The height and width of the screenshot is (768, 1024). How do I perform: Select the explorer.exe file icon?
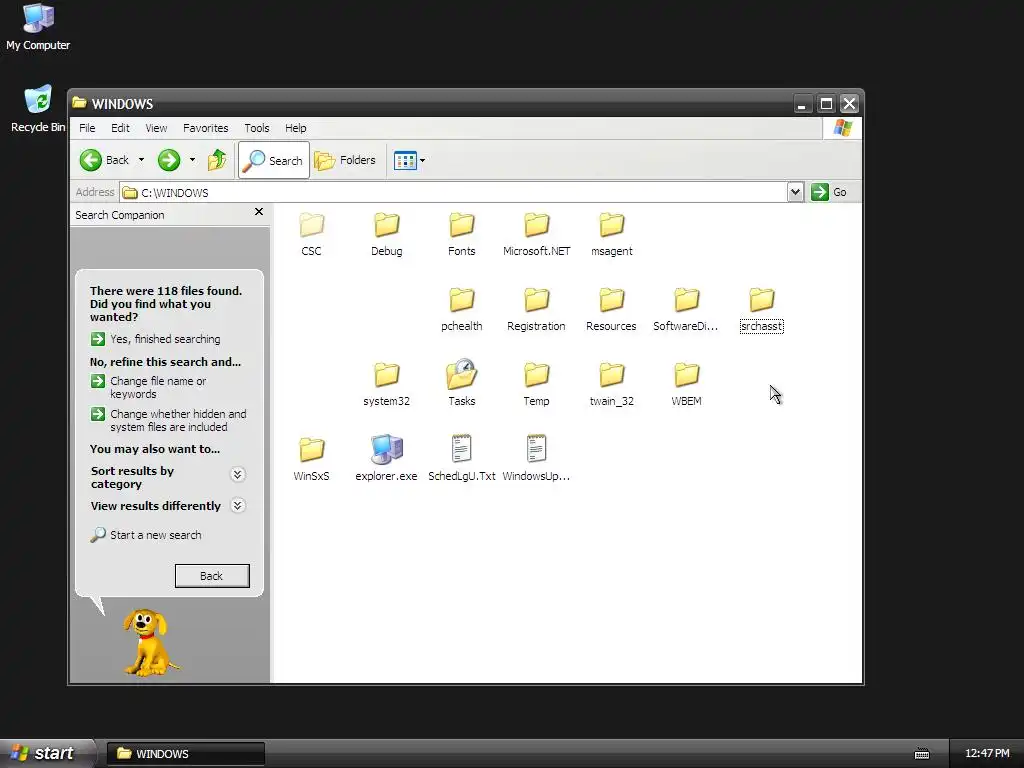coord(387,449)
